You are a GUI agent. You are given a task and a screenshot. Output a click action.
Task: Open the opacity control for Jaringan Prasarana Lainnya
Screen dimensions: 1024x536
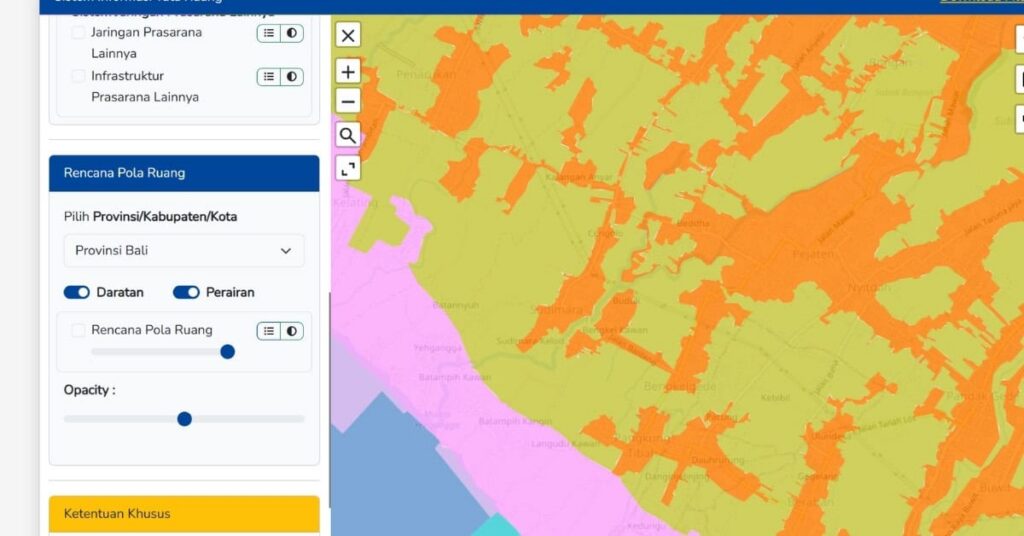click(x=292, y=33)
